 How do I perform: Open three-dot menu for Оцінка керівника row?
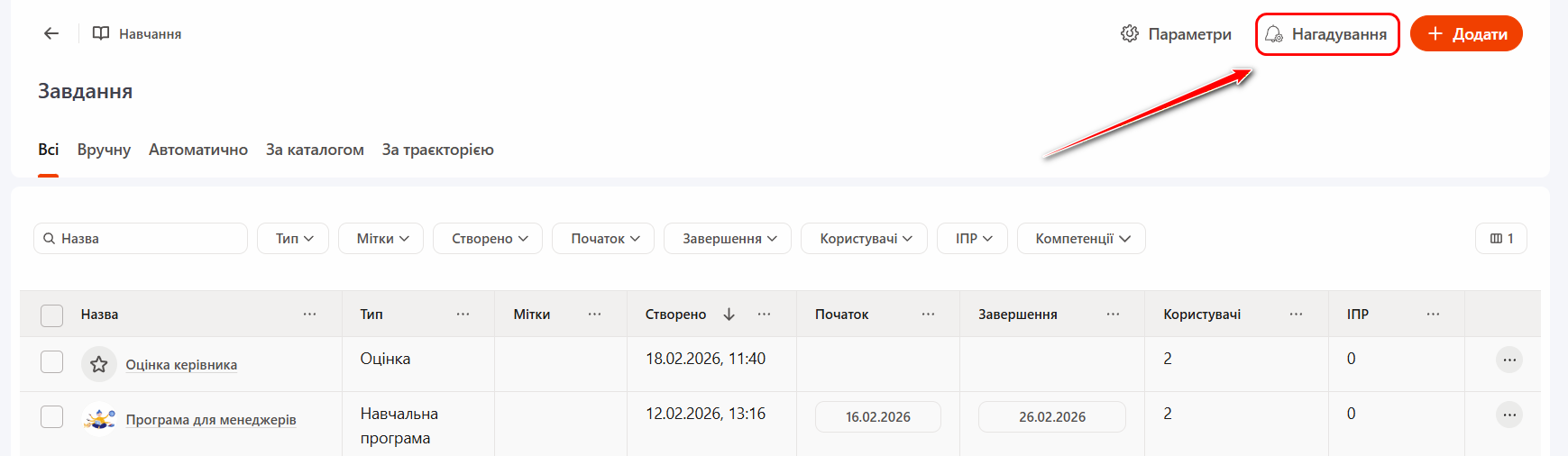1508,360
